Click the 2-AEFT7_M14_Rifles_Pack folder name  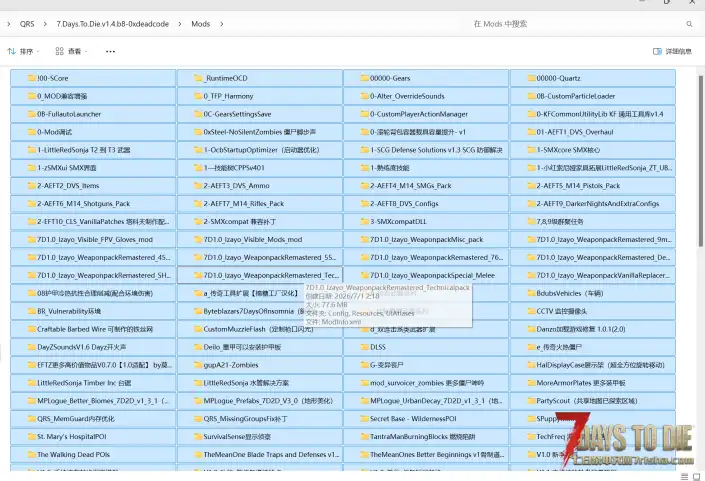tap(244, 204)
